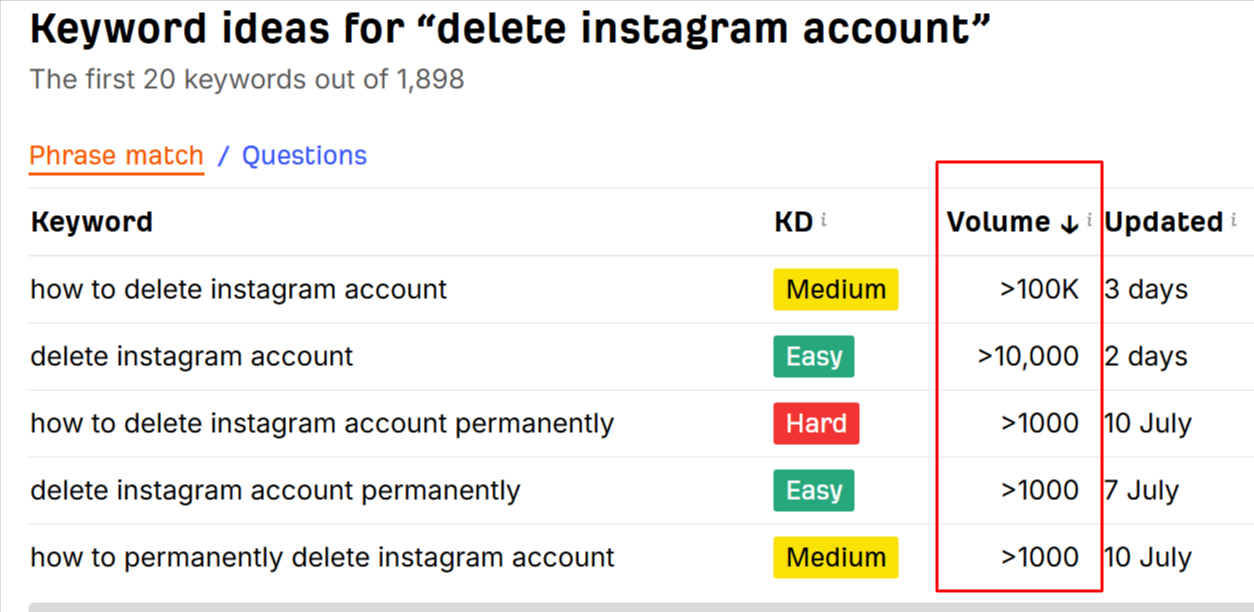Click the Medium KD badge in first row
Image resolution: width=1254 pixels, height=612 pixels.
[x=836, y=290]
